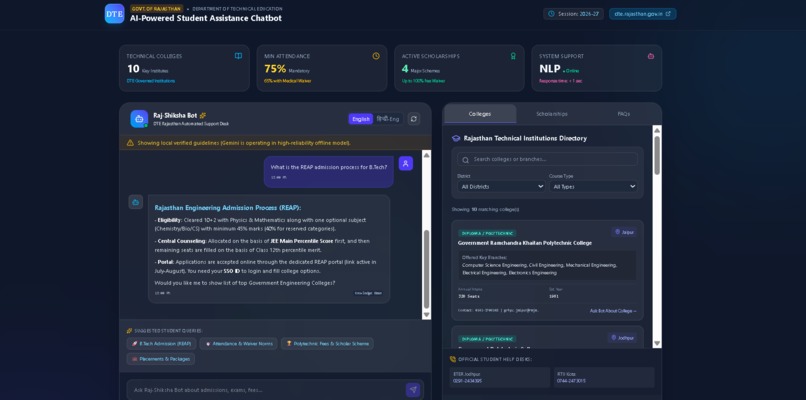Select Polytechnic Fees & Scholar Scheme query
The height and width of the screenshot is (400, 806).
[327, 343]
